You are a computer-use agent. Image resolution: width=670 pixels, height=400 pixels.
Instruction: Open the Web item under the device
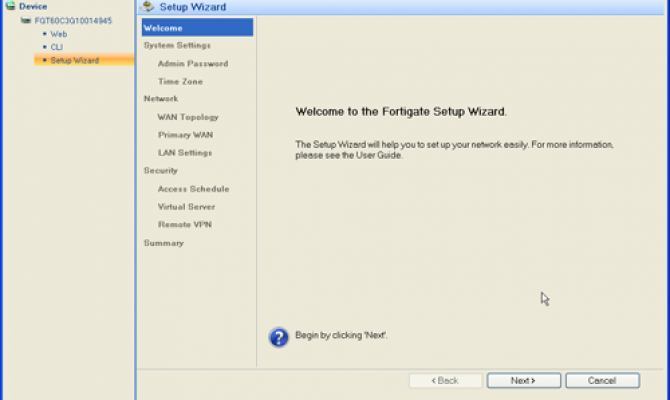[x=59, y=34]
